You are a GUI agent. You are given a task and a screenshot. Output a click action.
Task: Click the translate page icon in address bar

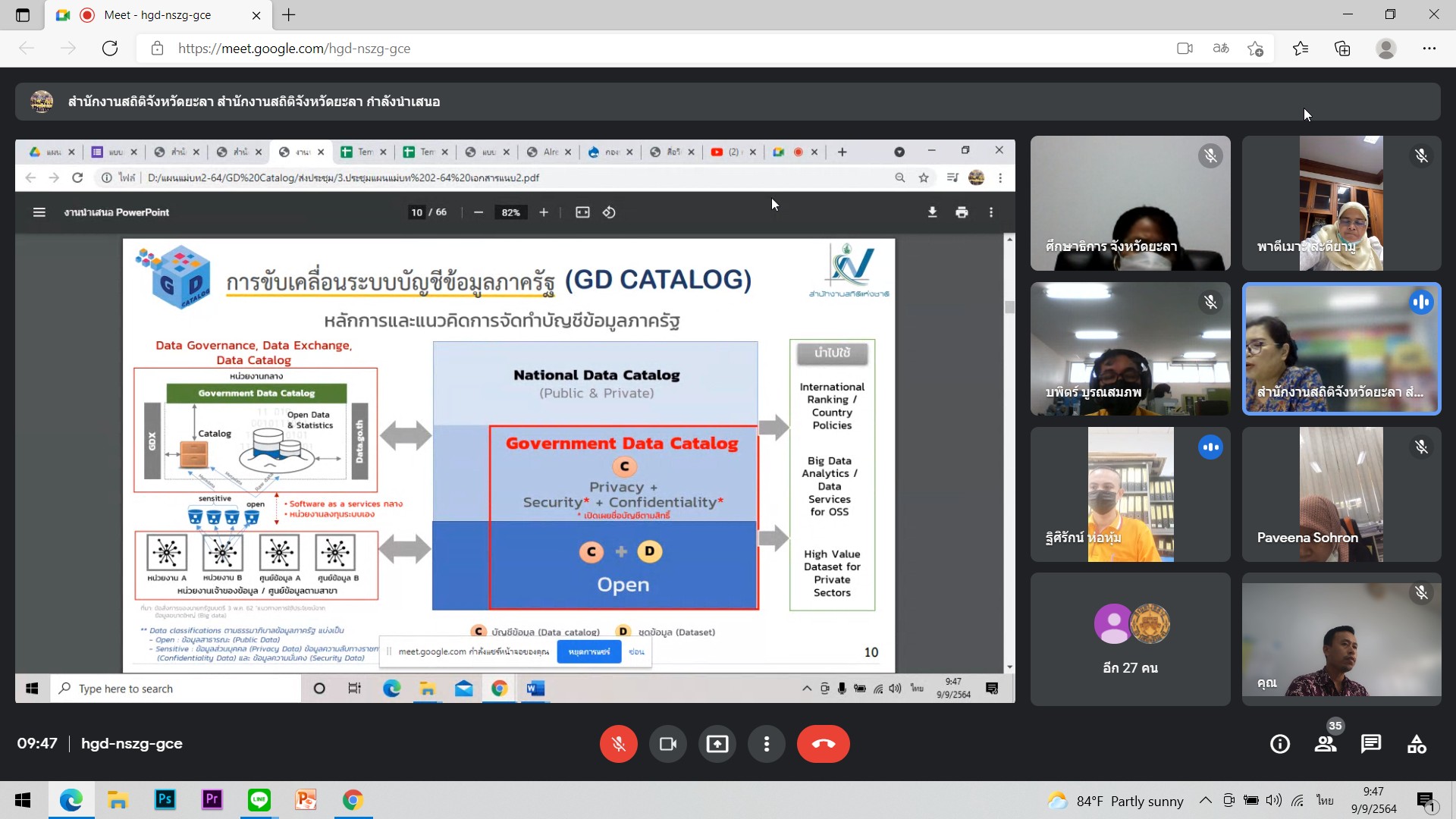(x=1221, y=49)
